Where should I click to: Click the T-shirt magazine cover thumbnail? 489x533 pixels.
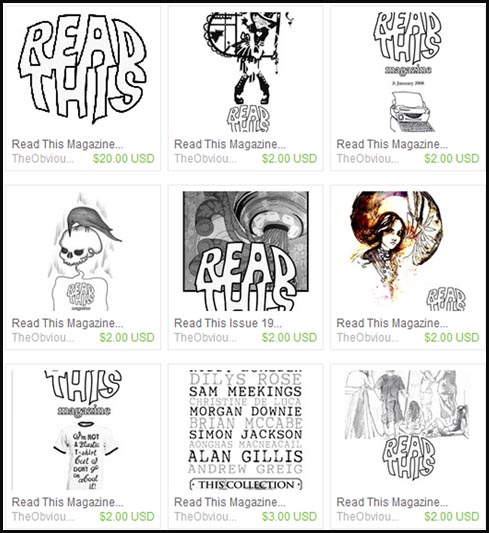click(x=83, y=430)
